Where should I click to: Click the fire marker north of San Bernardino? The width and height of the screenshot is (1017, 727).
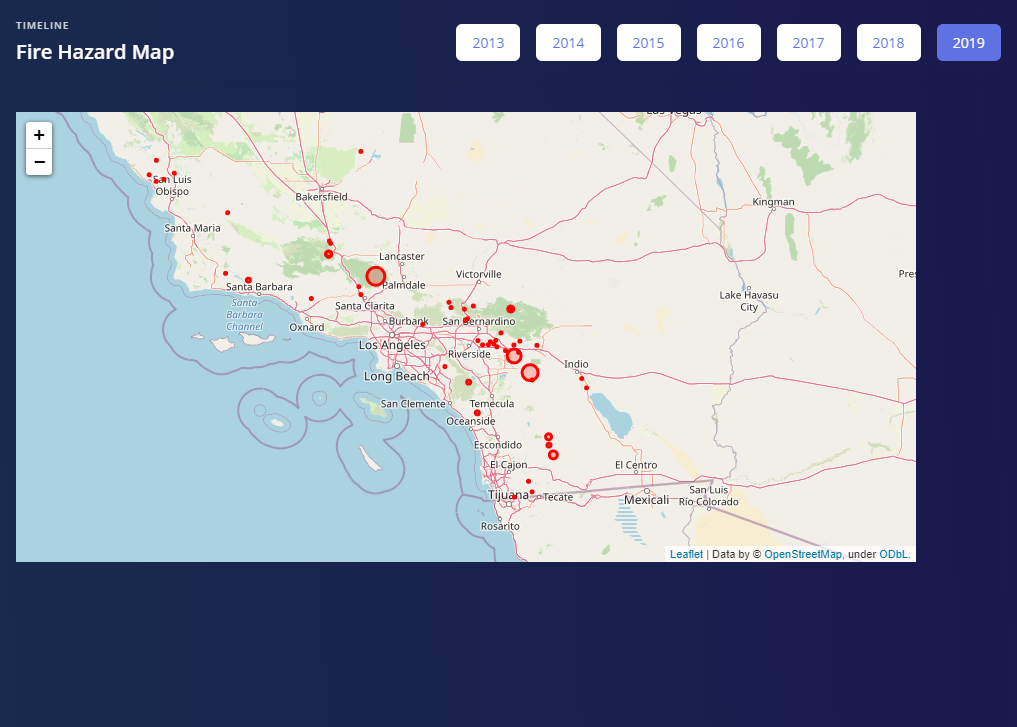coord(510,309)
